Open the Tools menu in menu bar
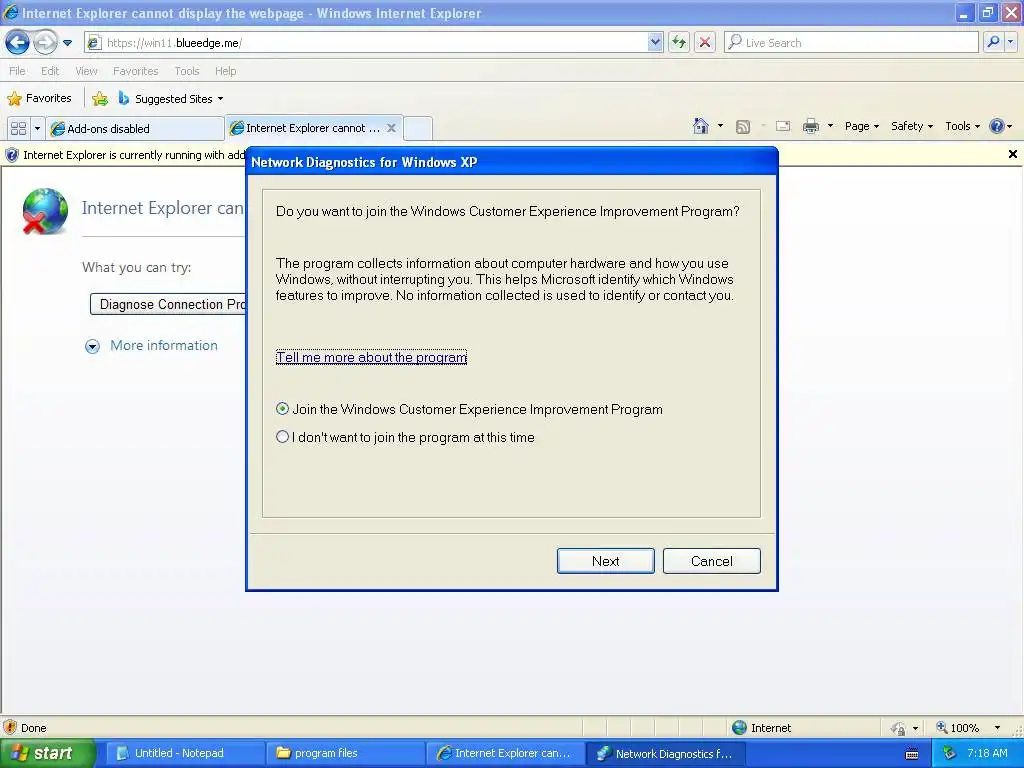1024x768 pixels. (187, 71)
